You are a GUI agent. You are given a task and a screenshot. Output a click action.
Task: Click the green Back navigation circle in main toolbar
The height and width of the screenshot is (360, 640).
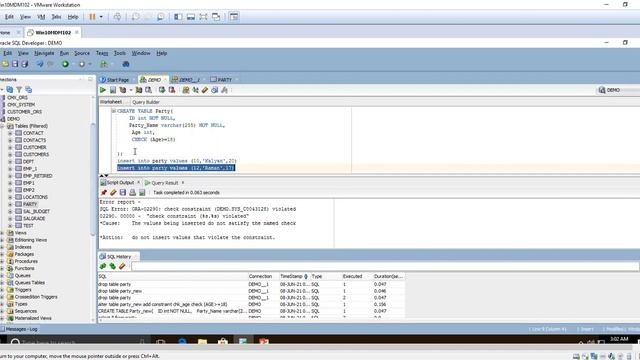(65, 64)
